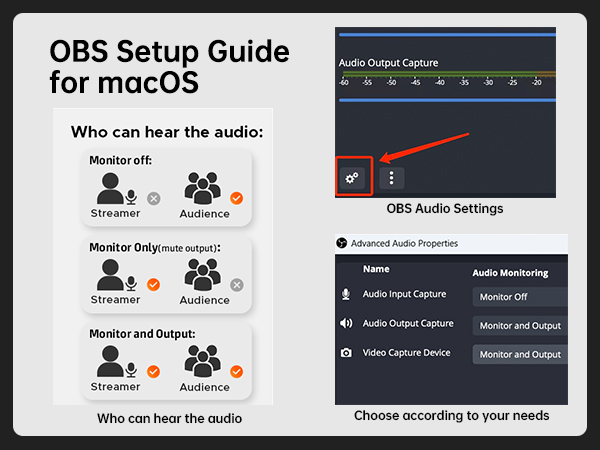
Task: Click the grey X beside Streamer in Monitor off
Action: click(154, 199)
